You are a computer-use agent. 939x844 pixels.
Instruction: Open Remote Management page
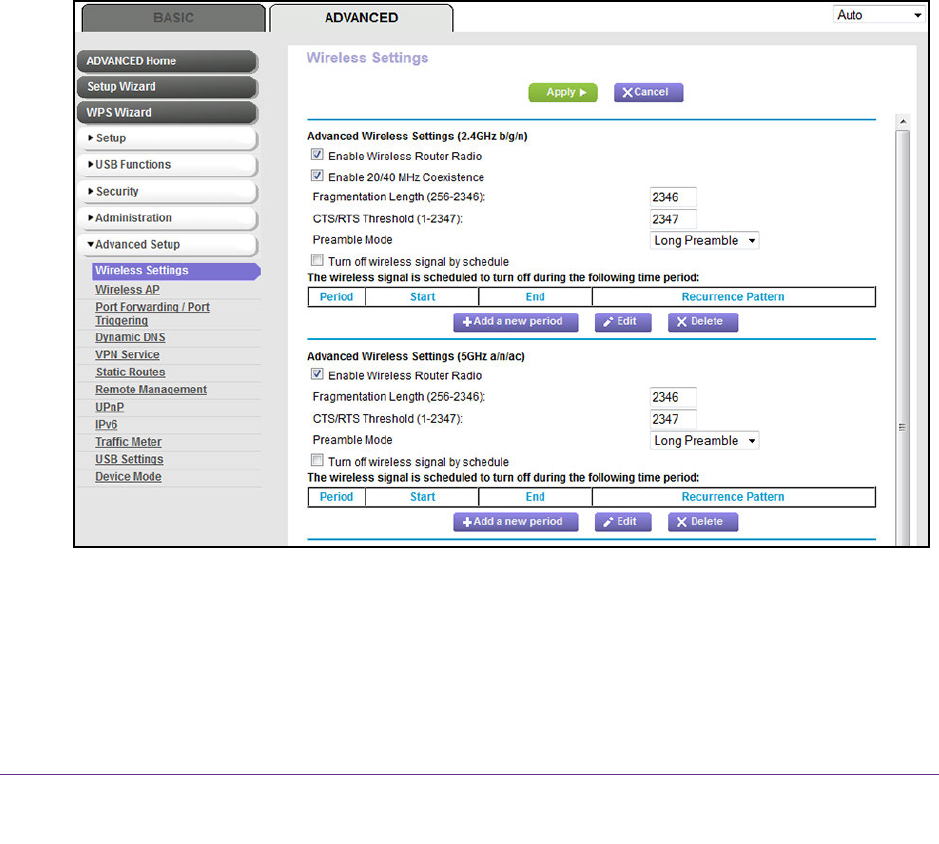[151, 389]
